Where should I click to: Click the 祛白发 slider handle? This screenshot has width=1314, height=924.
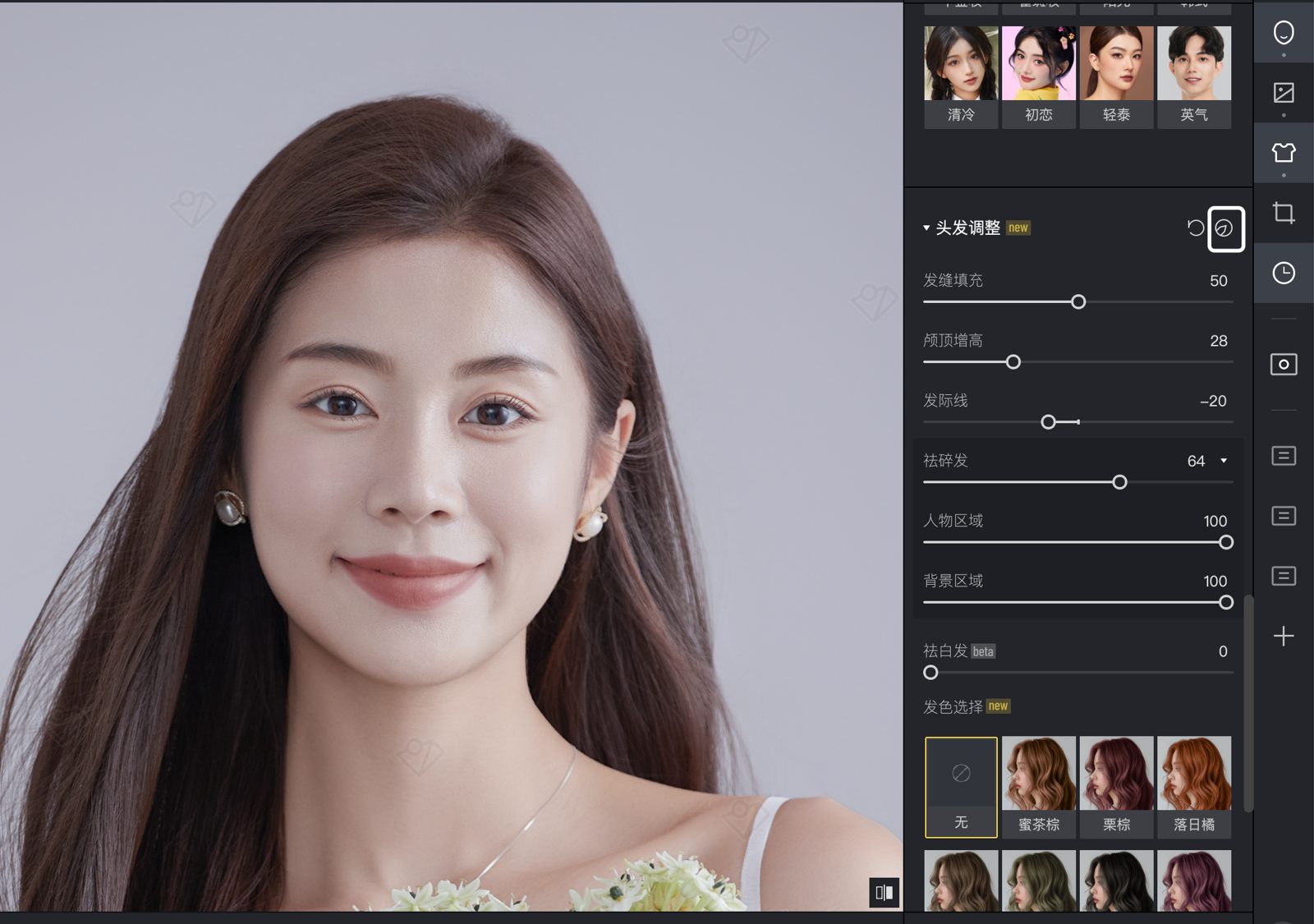[930, 673]
